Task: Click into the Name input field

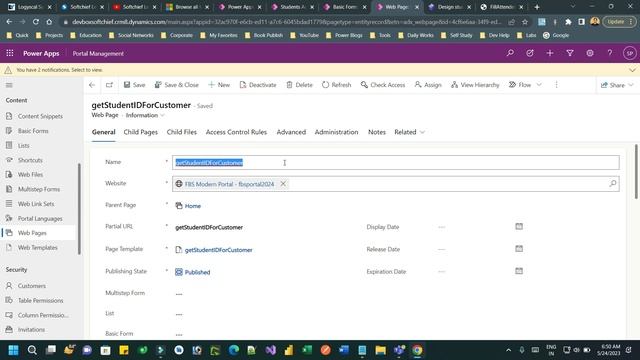Action: coord(396,162)
